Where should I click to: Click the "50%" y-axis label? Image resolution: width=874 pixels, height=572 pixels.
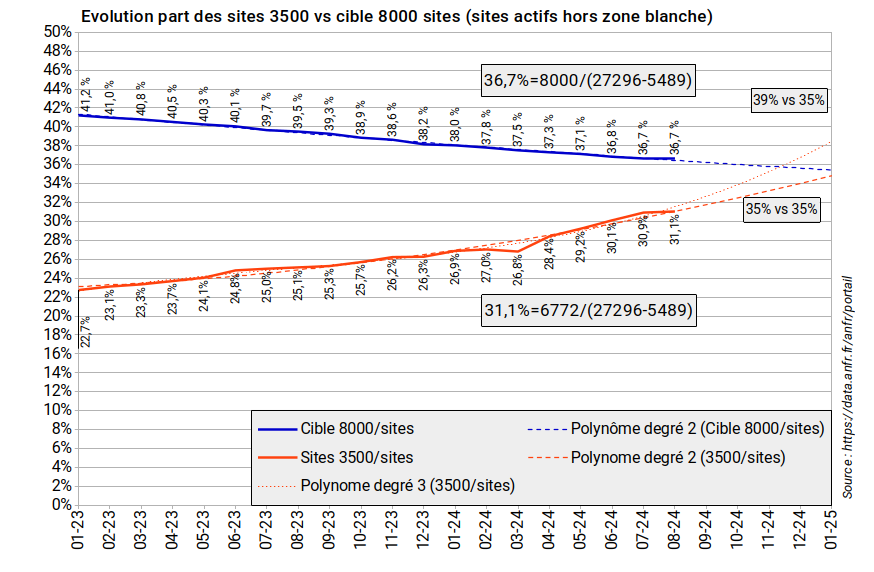[57, 32]
